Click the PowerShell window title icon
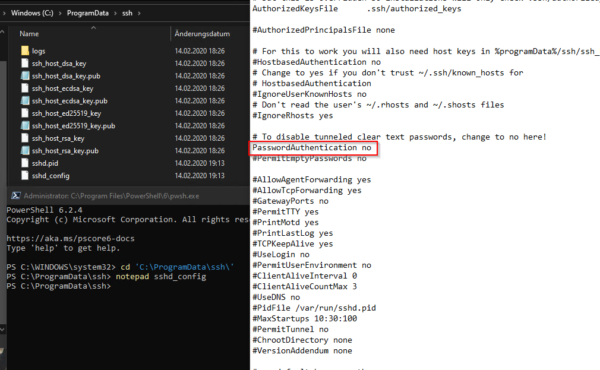Screen dimensions: 600x370 click(15, 196)
